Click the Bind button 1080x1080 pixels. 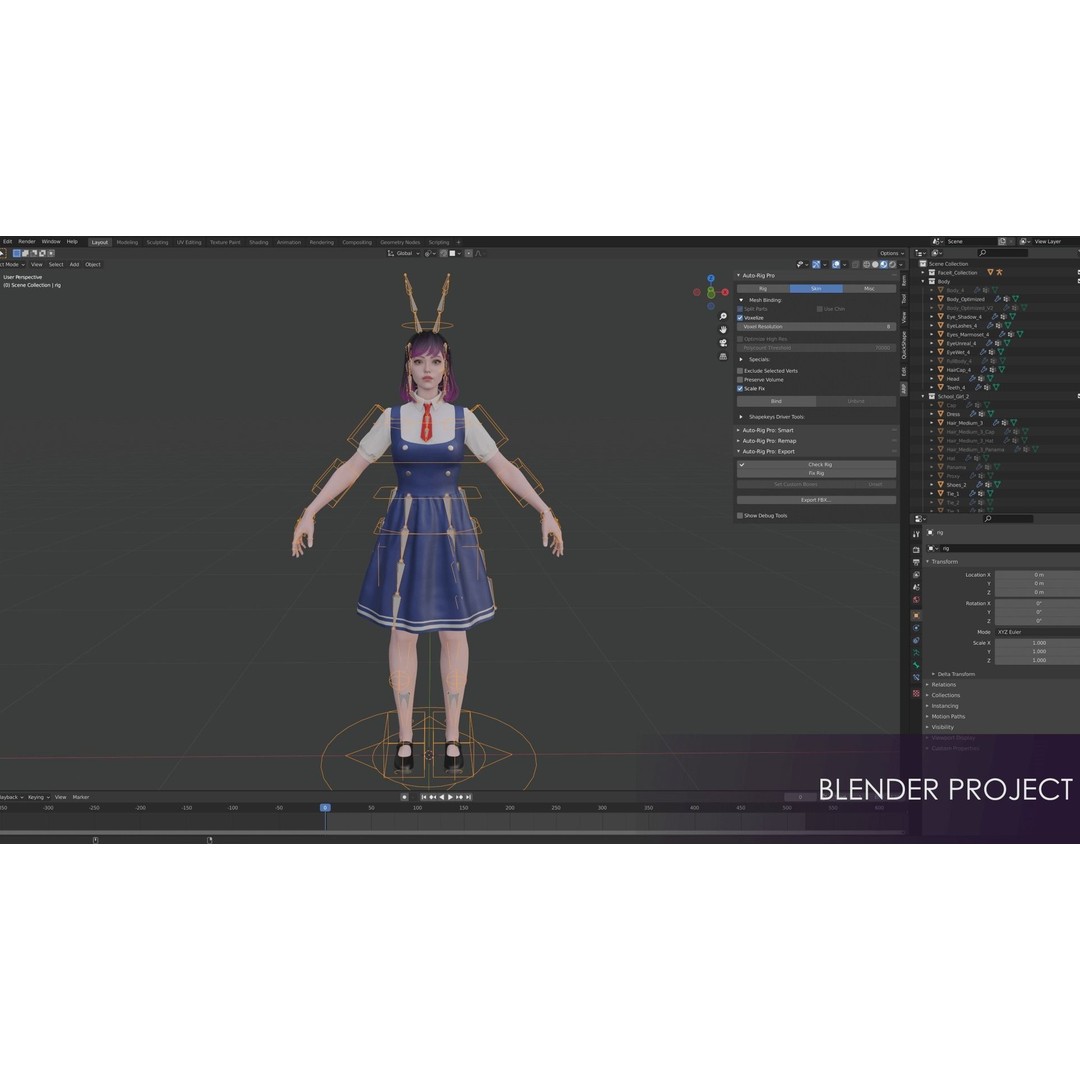click(x=776, y=401)
